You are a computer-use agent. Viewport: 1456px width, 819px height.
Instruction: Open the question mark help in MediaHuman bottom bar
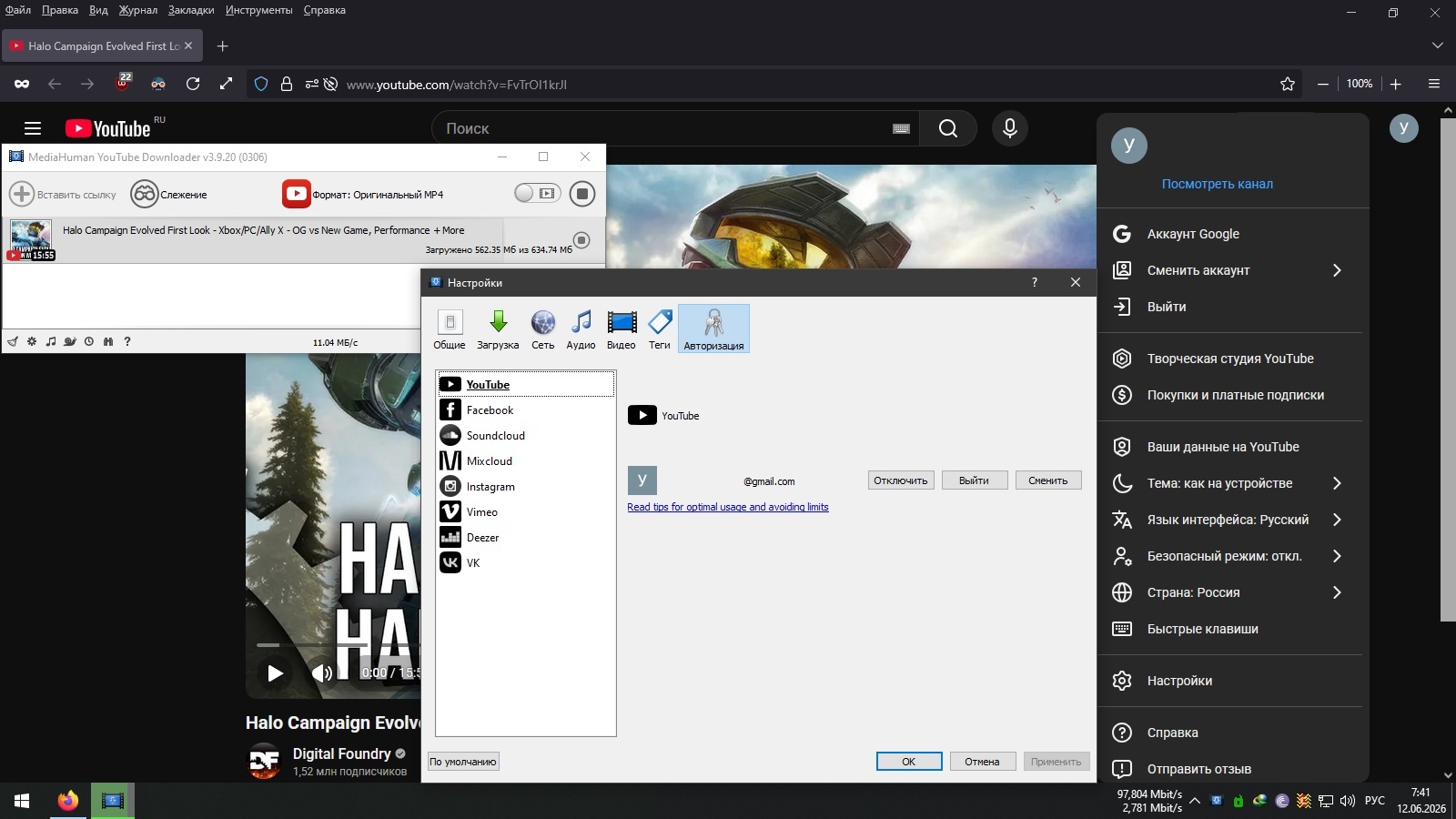127,342
